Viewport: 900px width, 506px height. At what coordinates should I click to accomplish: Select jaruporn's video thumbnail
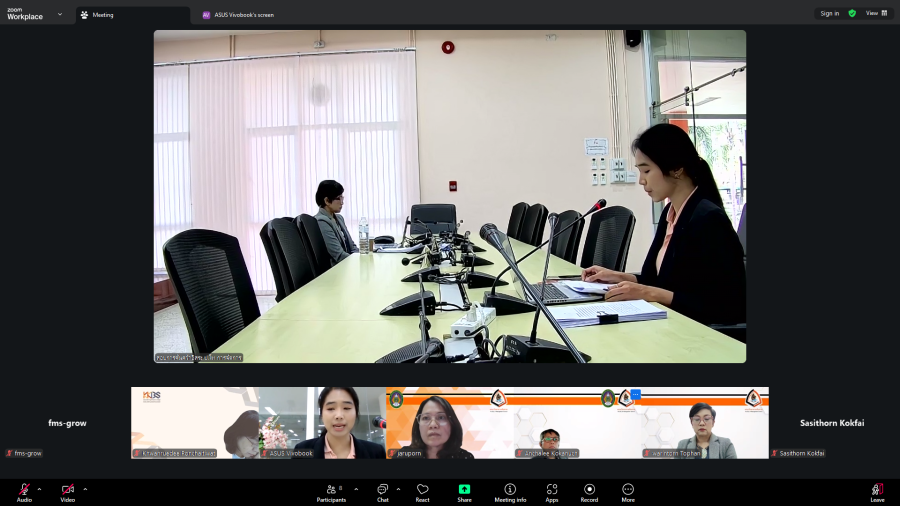[449, 423]
